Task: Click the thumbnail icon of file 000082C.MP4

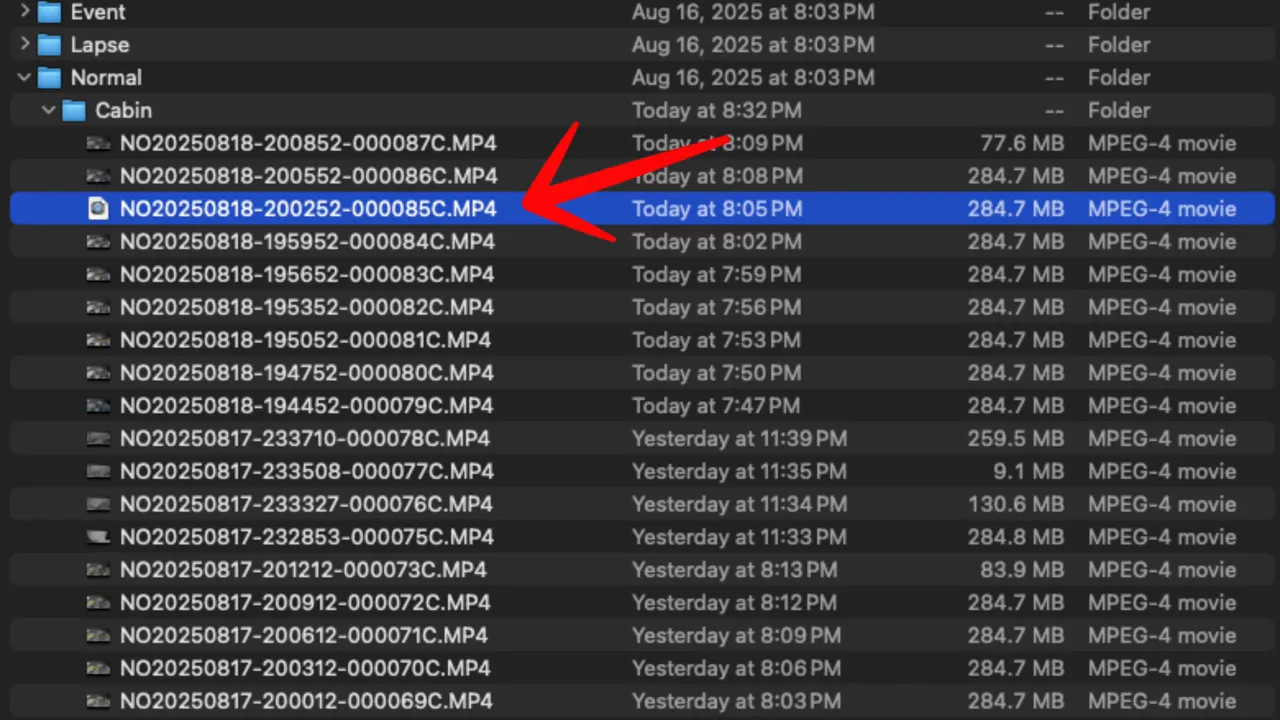Action: coord(98,307)
